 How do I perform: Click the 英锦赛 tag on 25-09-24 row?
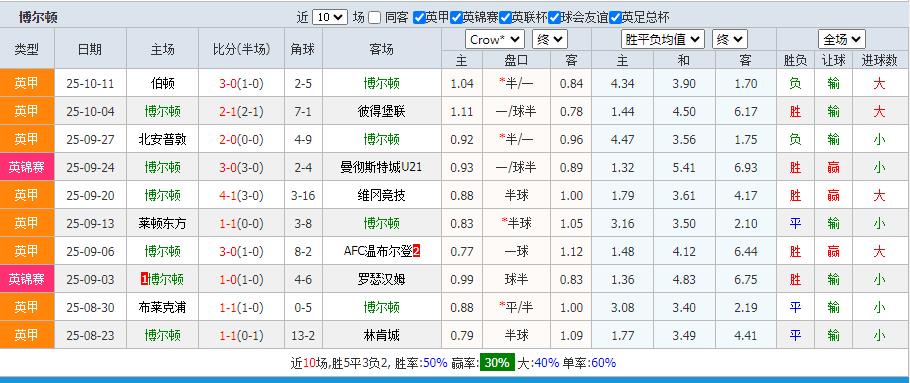click(27, 168)
